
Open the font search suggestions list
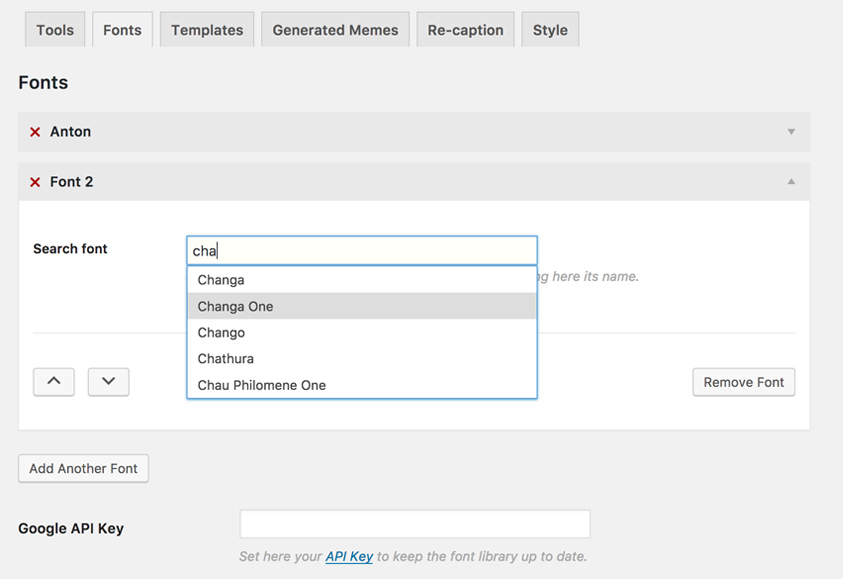360,249
